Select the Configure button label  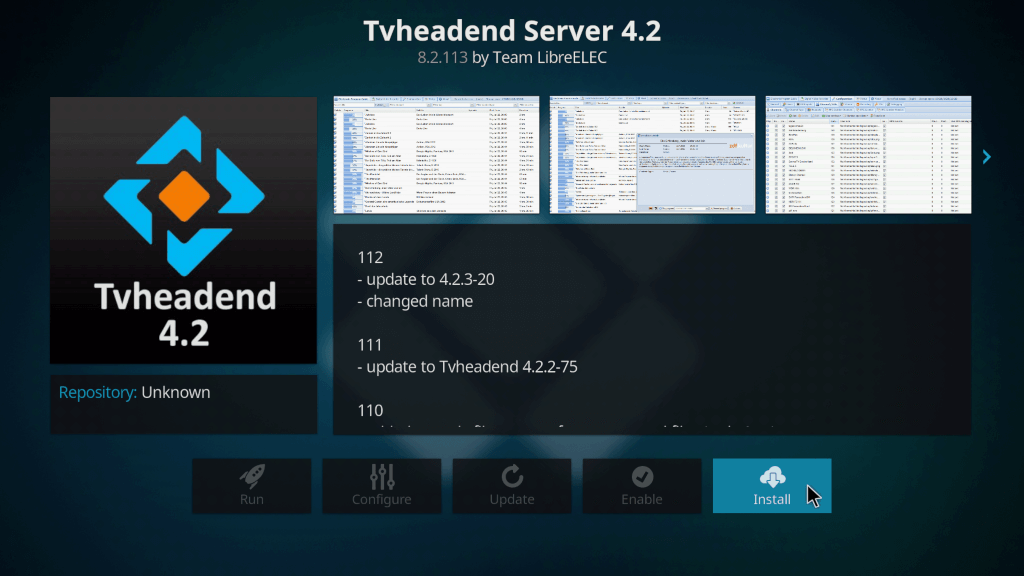pos(382,499)
